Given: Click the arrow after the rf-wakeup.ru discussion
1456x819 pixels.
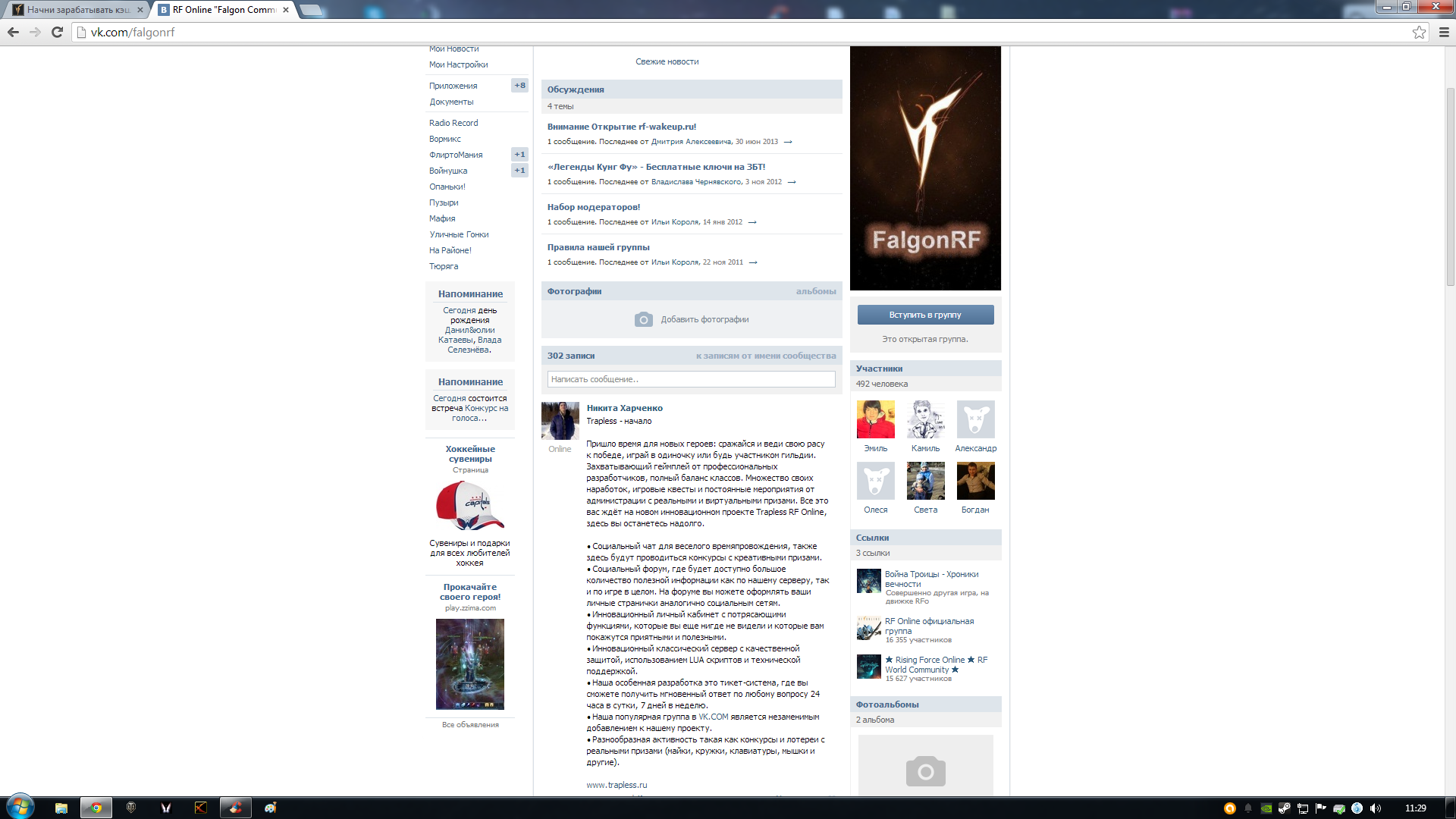Looking at the screenshot, I should (788, 142).
